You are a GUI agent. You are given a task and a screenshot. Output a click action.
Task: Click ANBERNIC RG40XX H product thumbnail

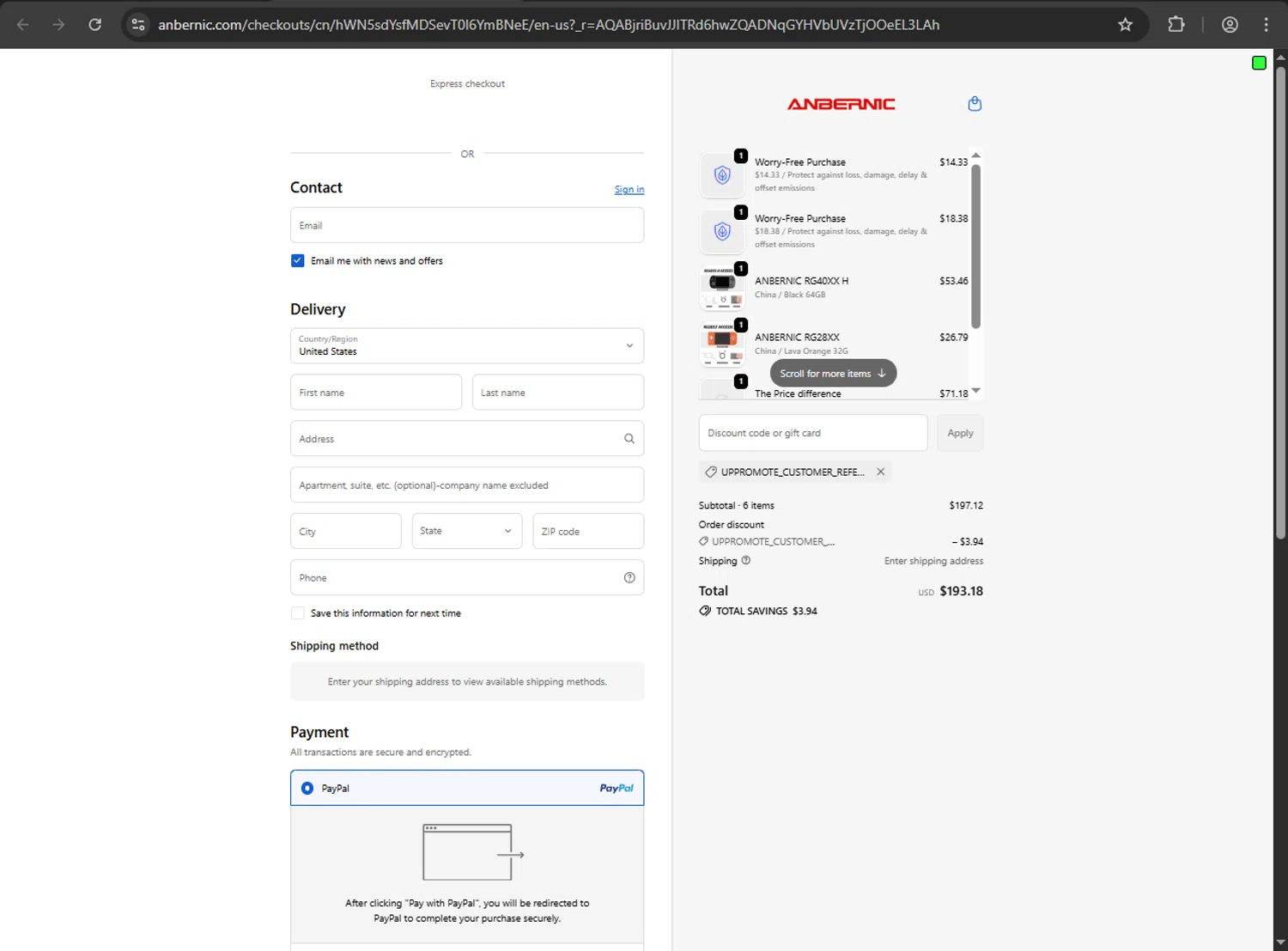[722, 288]
